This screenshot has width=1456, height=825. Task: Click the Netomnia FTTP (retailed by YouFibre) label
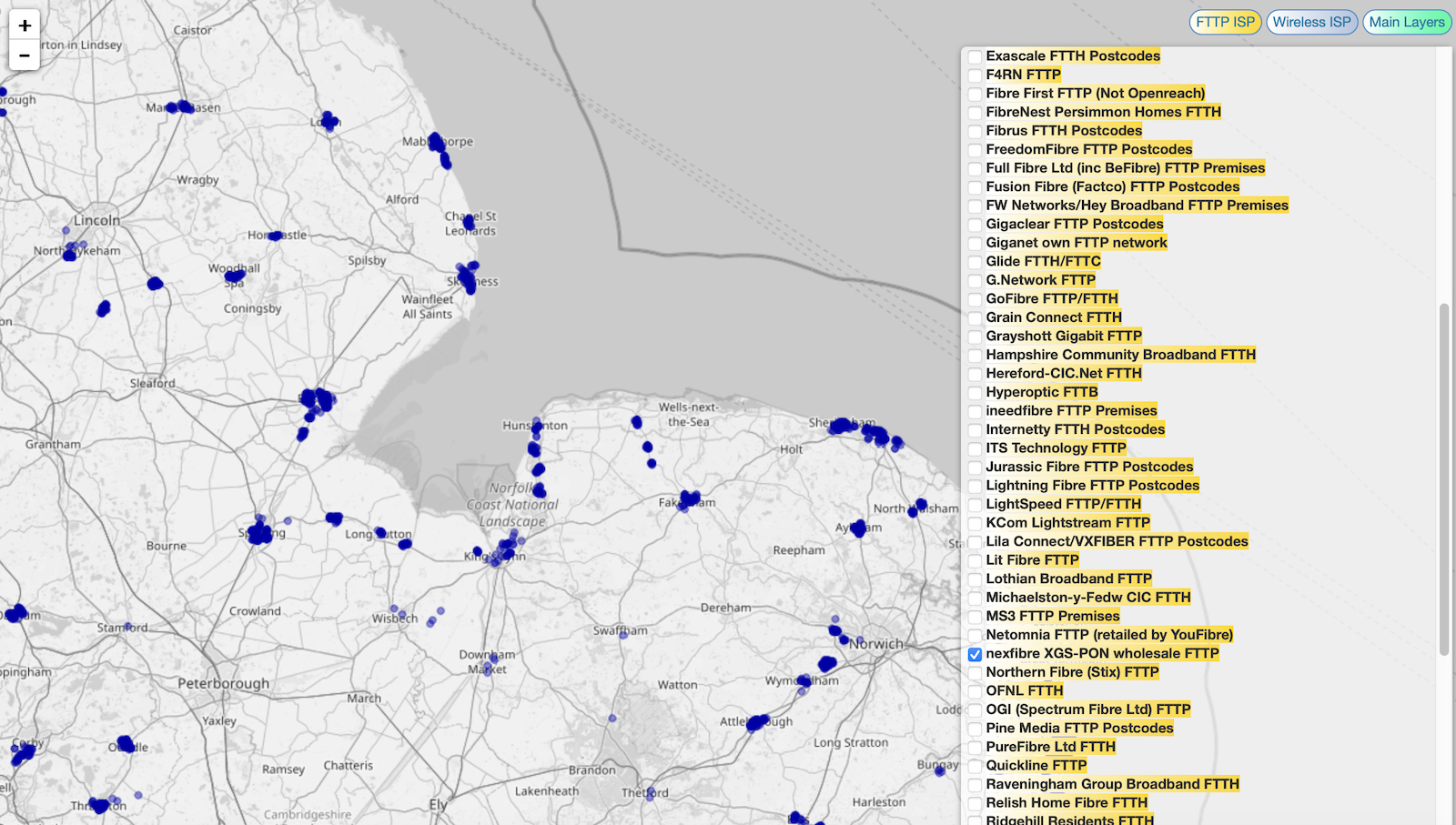coord(1109,635)
